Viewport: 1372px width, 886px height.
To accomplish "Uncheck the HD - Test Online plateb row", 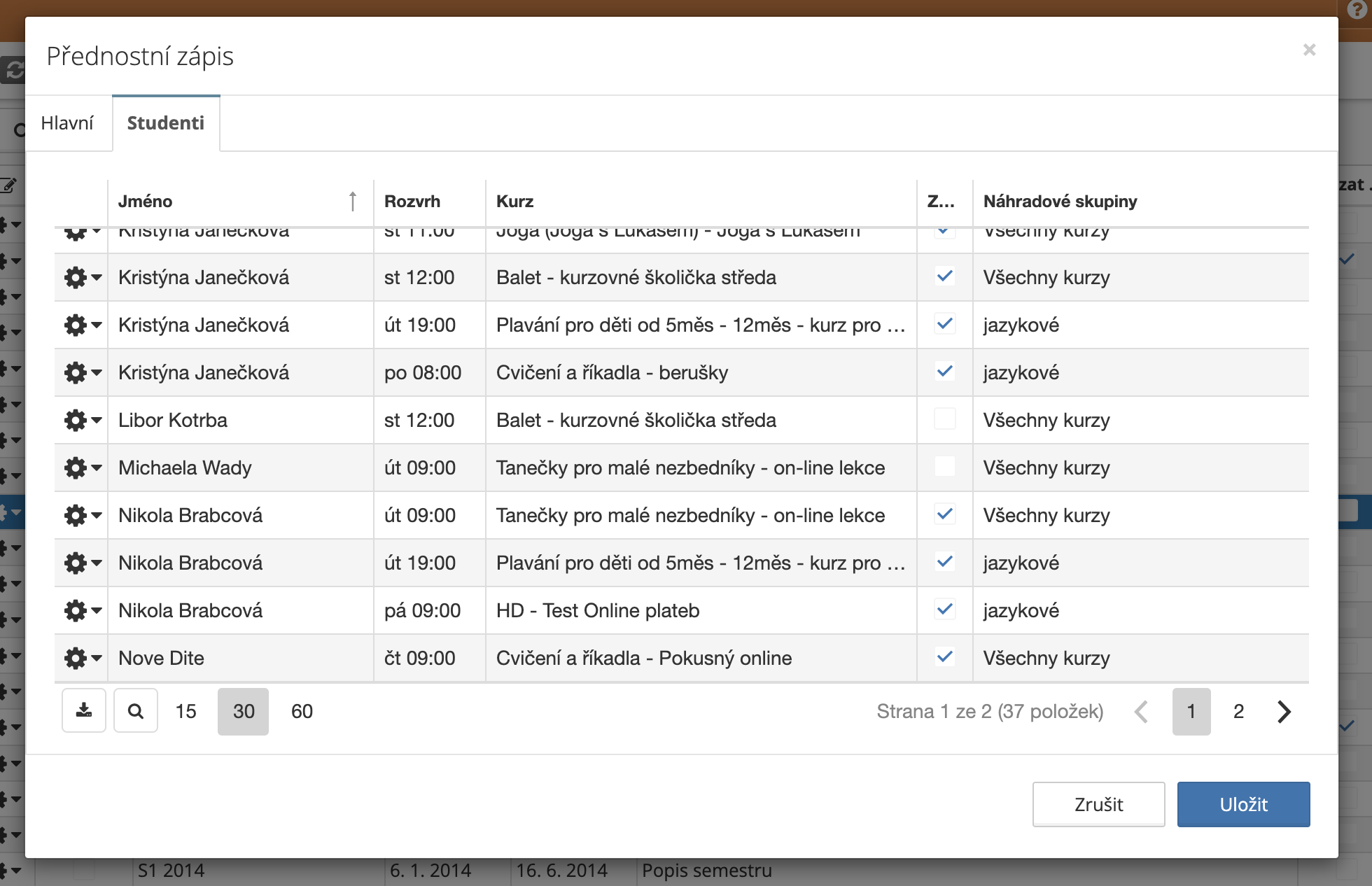I will (944, 609).
